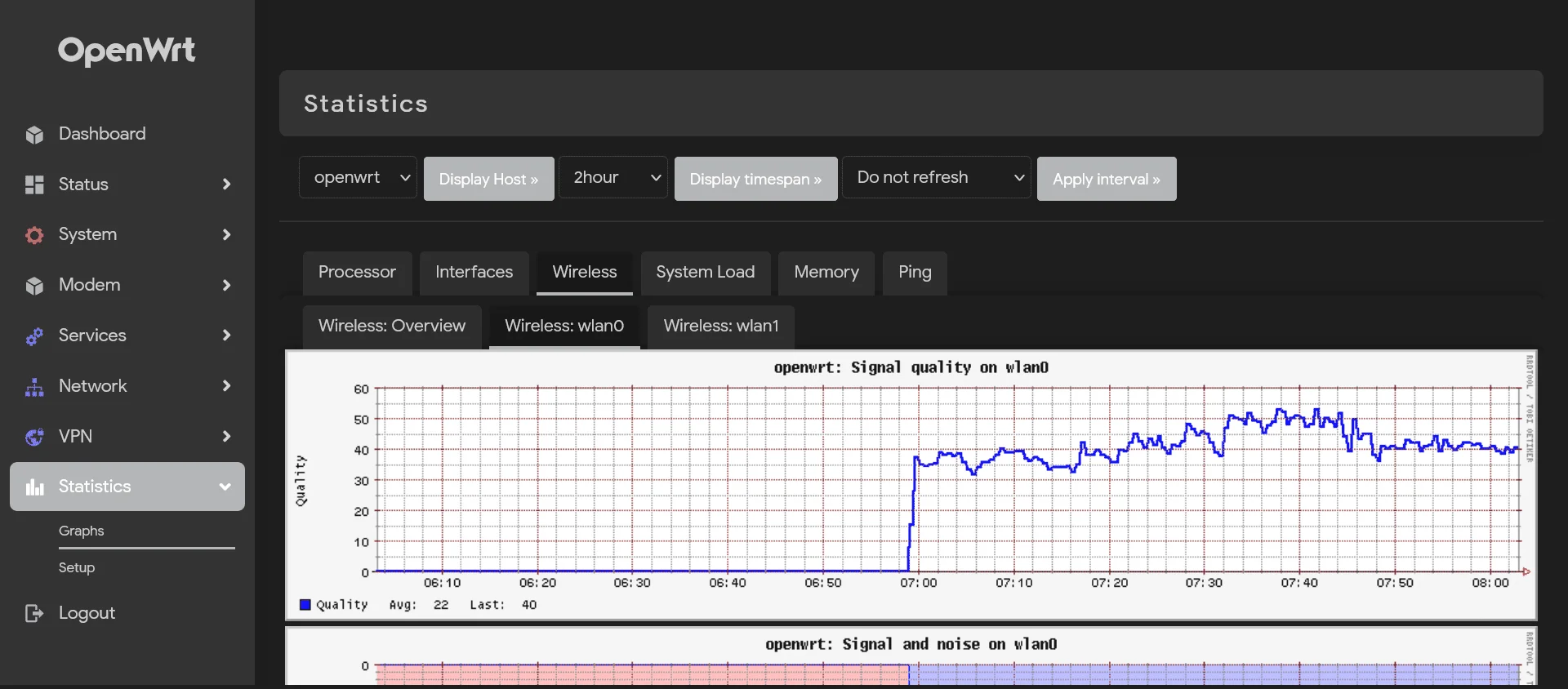The image size is (1568, 689).
Task: Open the Memory tab
Action: (x=826, y=273)
